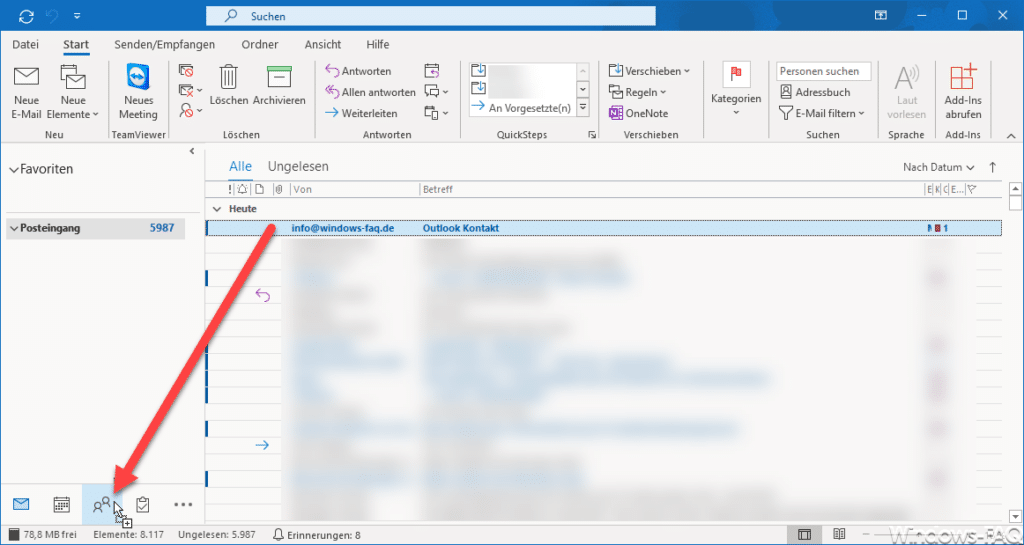Send the message to OneNote
The height and width of the screenshot is (545, 1024).
click(638, 113)
